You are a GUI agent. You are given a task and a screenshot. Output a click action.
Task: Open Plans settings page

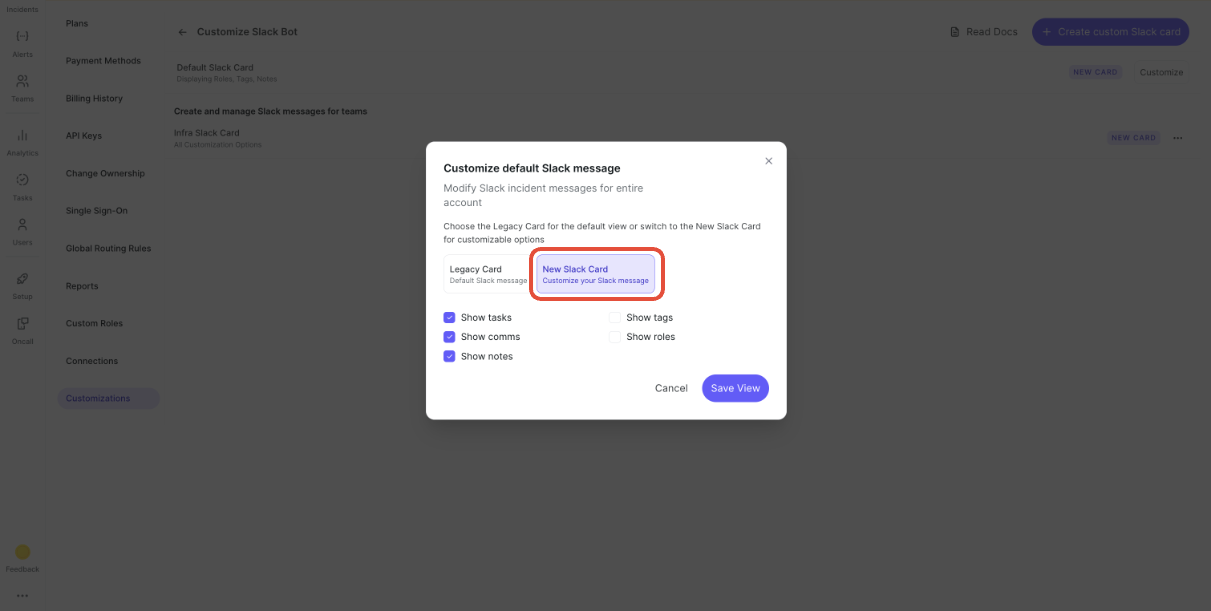tap(77, 23)
